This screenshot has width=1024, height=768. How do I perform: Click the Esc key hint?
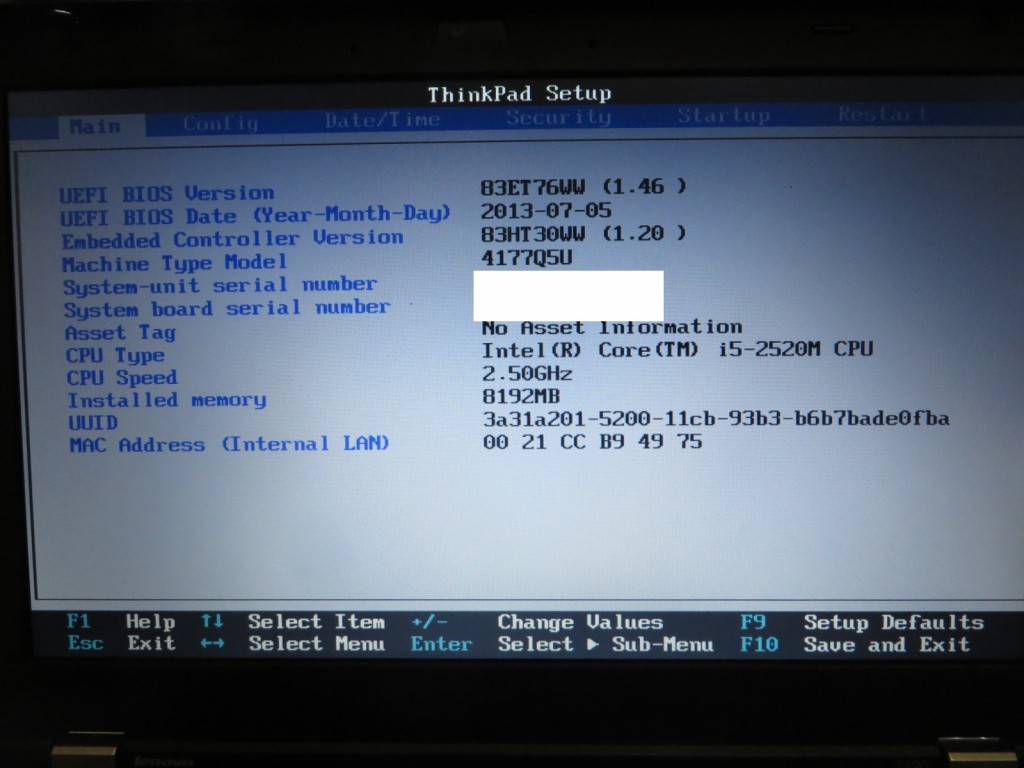(x=86, y=643)
